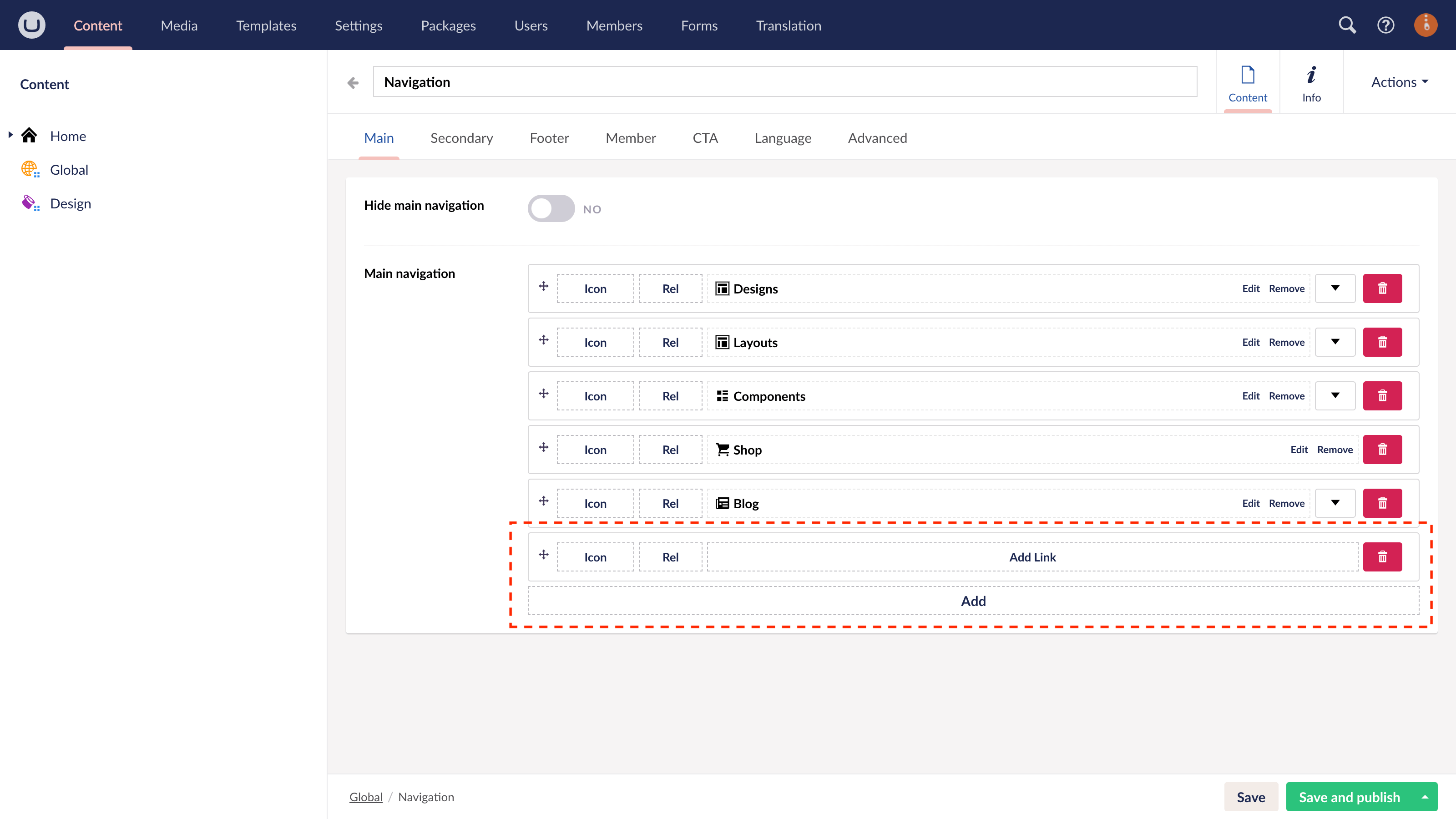Open the help panel
The image size is (1456, 819).
click(1386, 25)
